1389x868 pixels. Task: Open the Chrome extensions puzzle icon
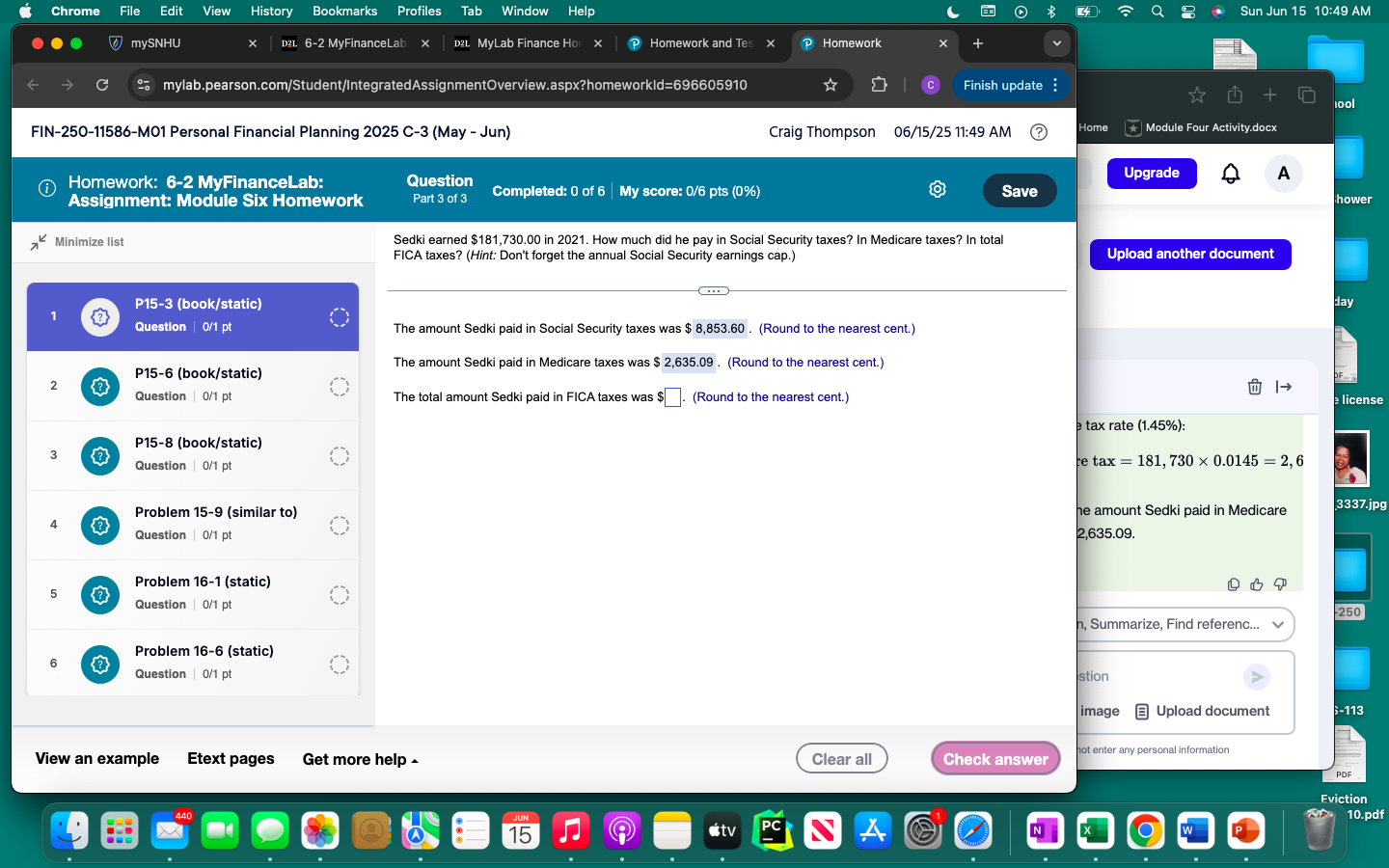click(x=879, y=85)
